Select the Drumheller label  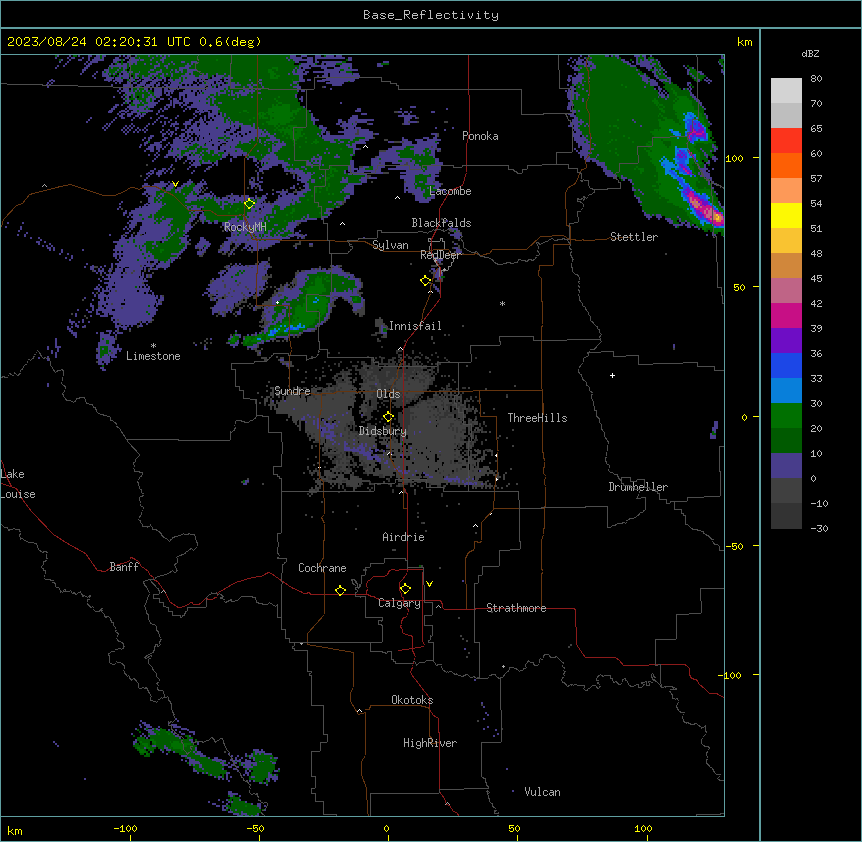click(x=638, y=487)
